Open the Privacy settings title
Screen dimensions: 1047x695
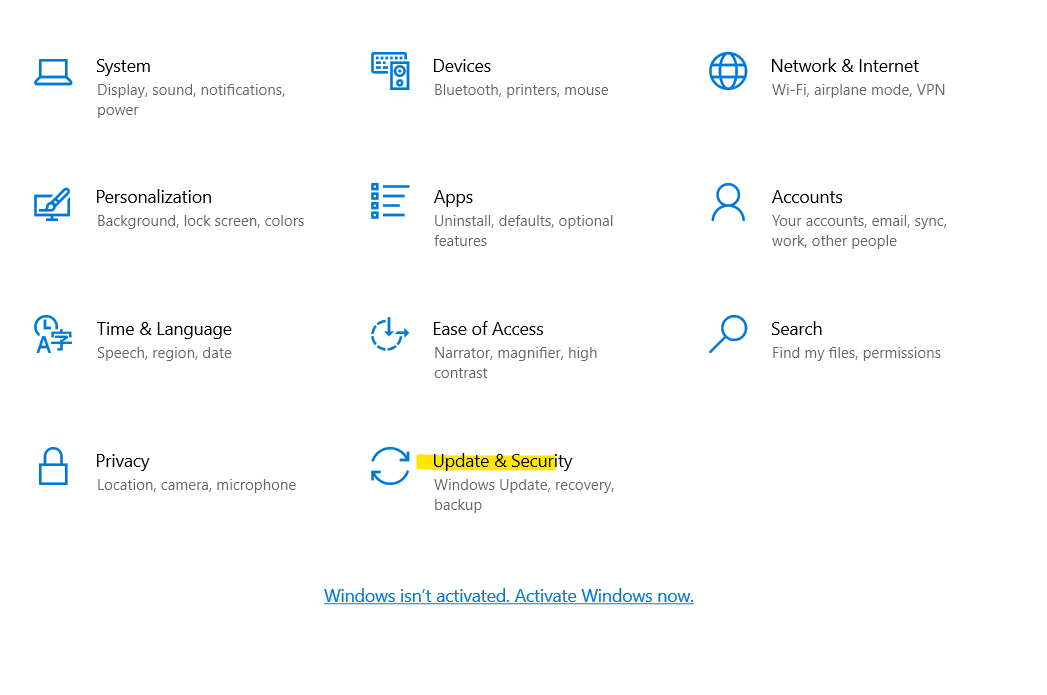coord(122,461)
